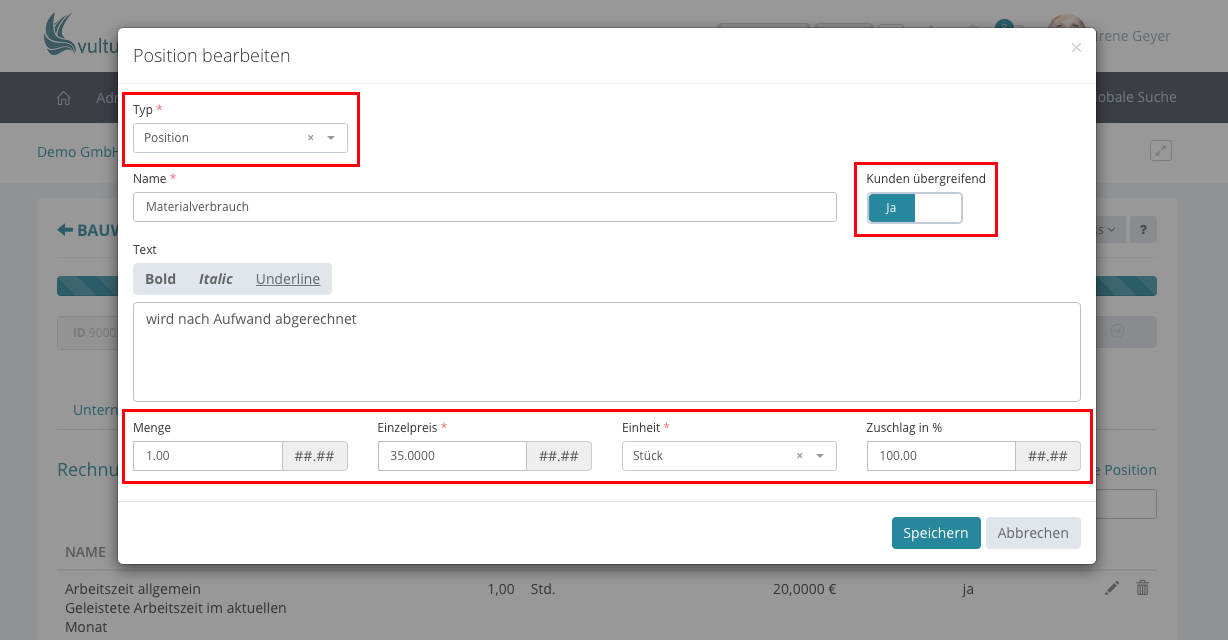Viewport: 1228px width, 640px height.
Task: Click the pencil edit icon for Arbeitszeit allgemein
Action: 1112,589
